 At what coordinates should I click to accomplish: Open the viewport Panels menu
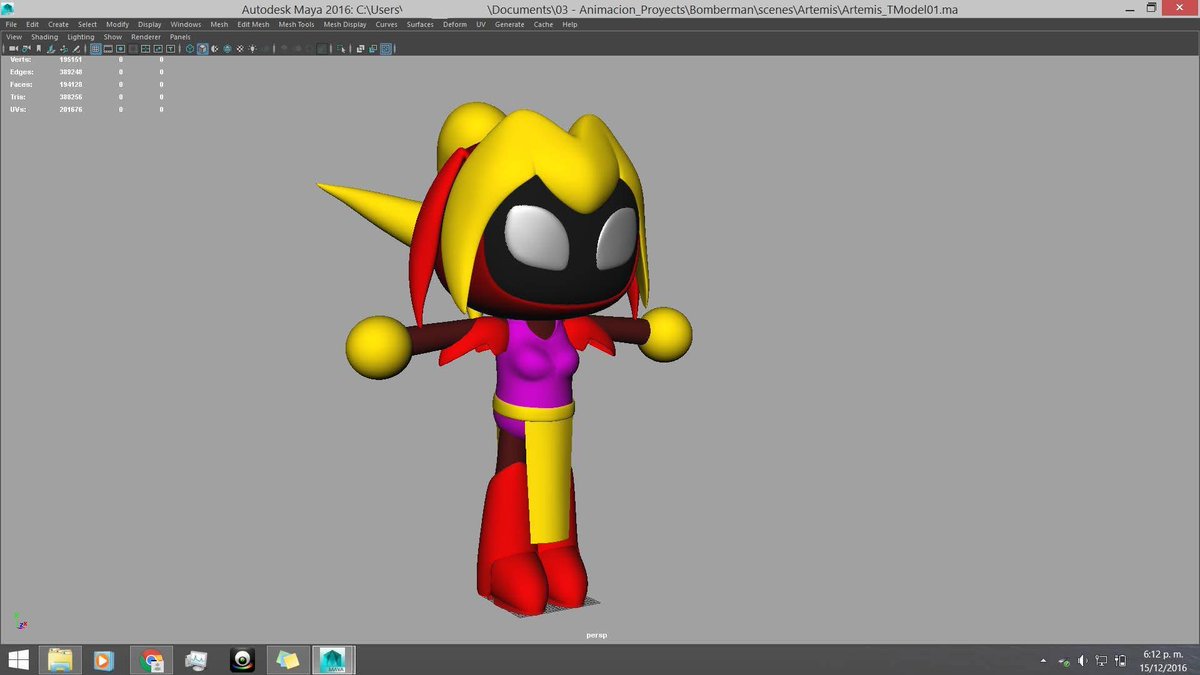pyautogui.click(x=180, y=37)
